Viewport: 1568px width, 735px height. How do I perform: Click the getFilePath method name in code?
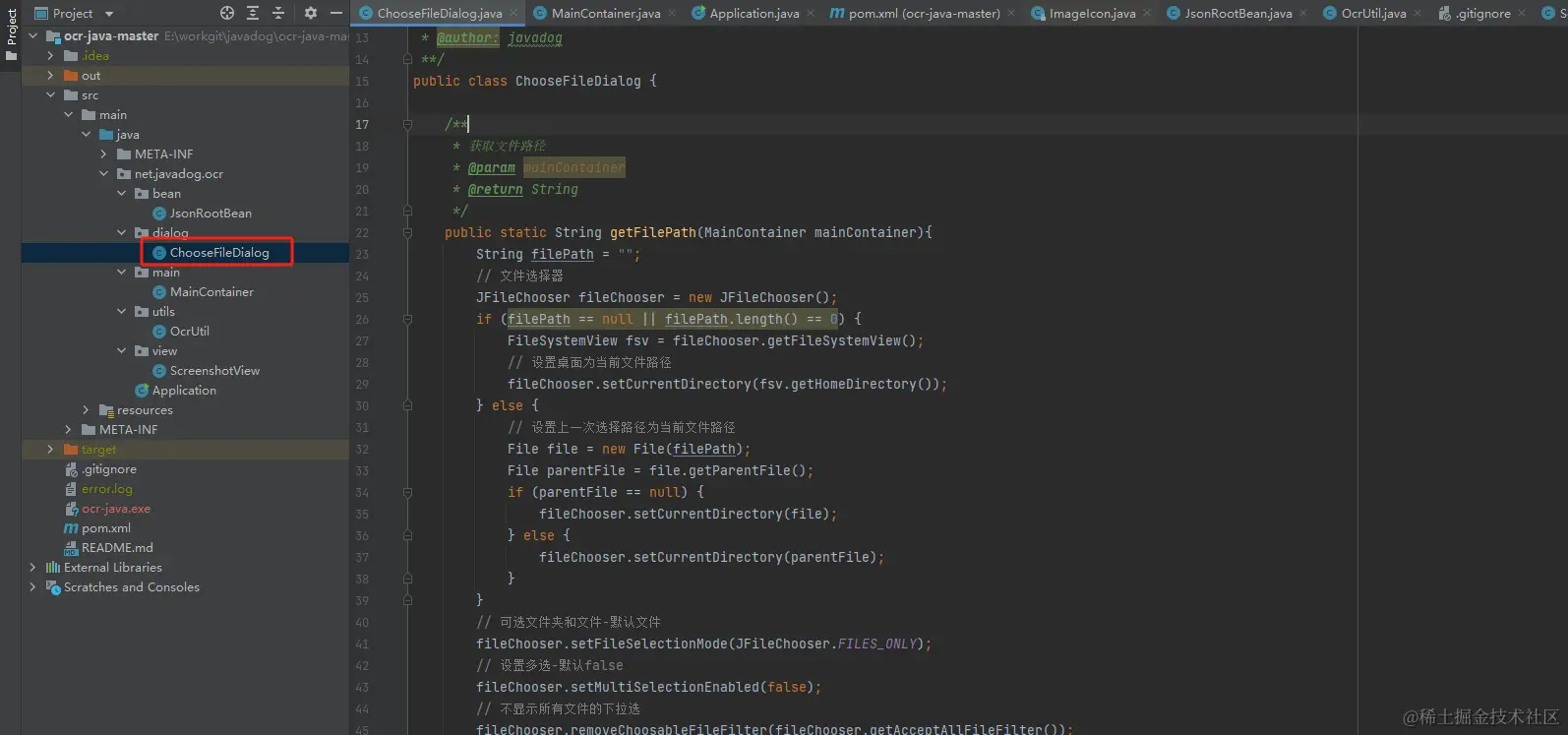(653, 233)
